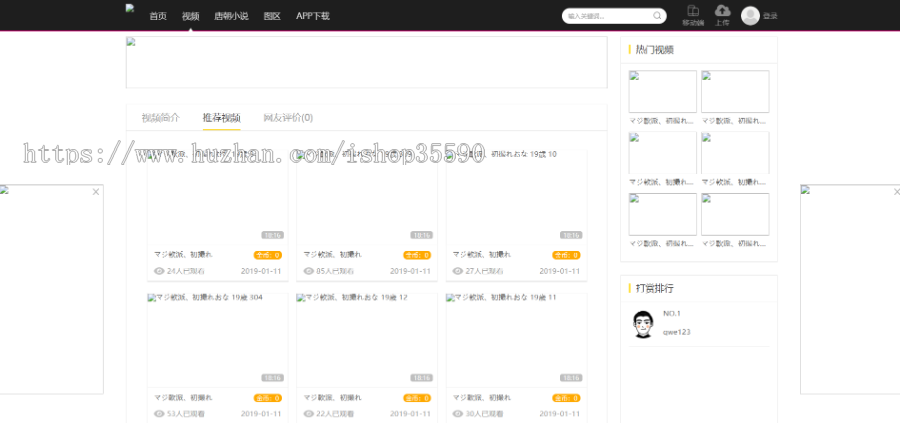Click the qwe123 user avatar
Image resolution: width=900 pixels, height=423 pixels.
(x=643, y=324)
